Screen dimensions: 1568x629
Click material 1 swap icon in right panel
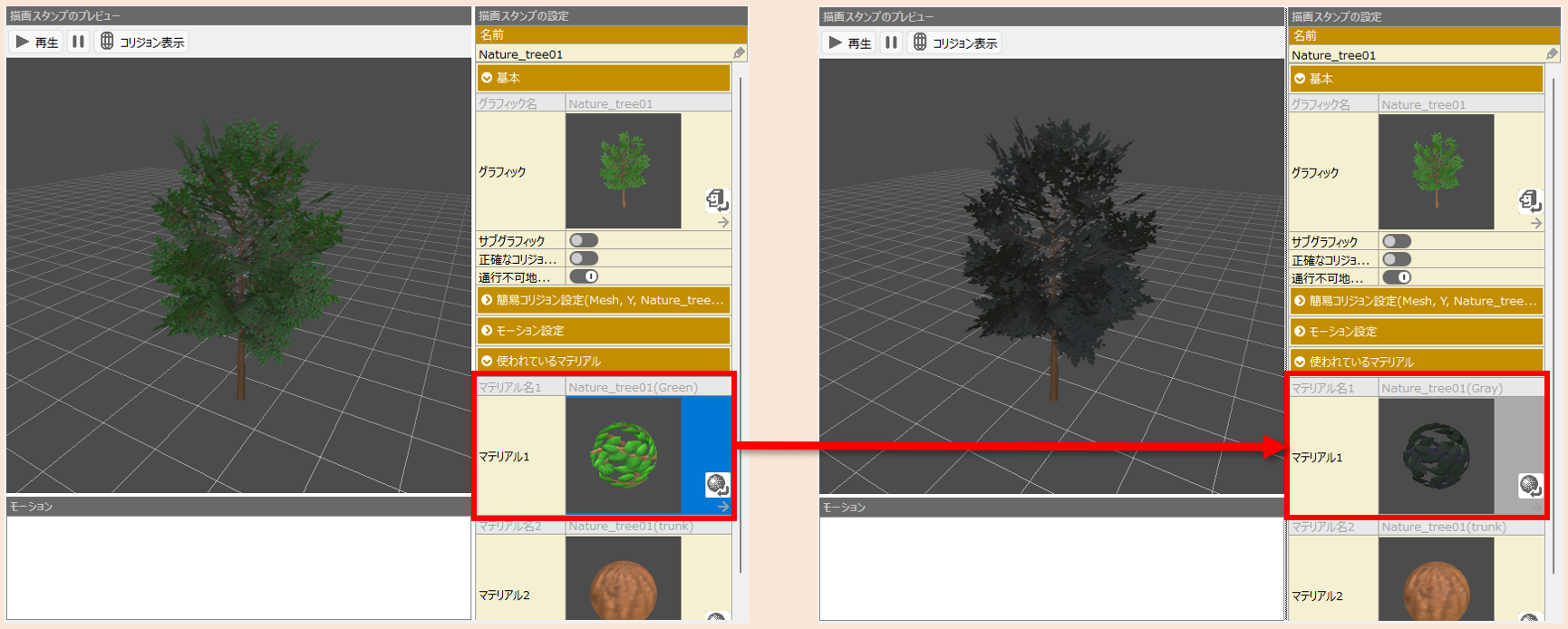pos(1530,486)
